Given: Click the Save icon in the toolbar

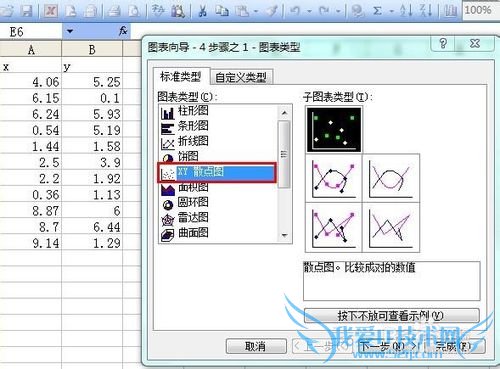Looking at the screenshot, I should [x=27, y=11].
